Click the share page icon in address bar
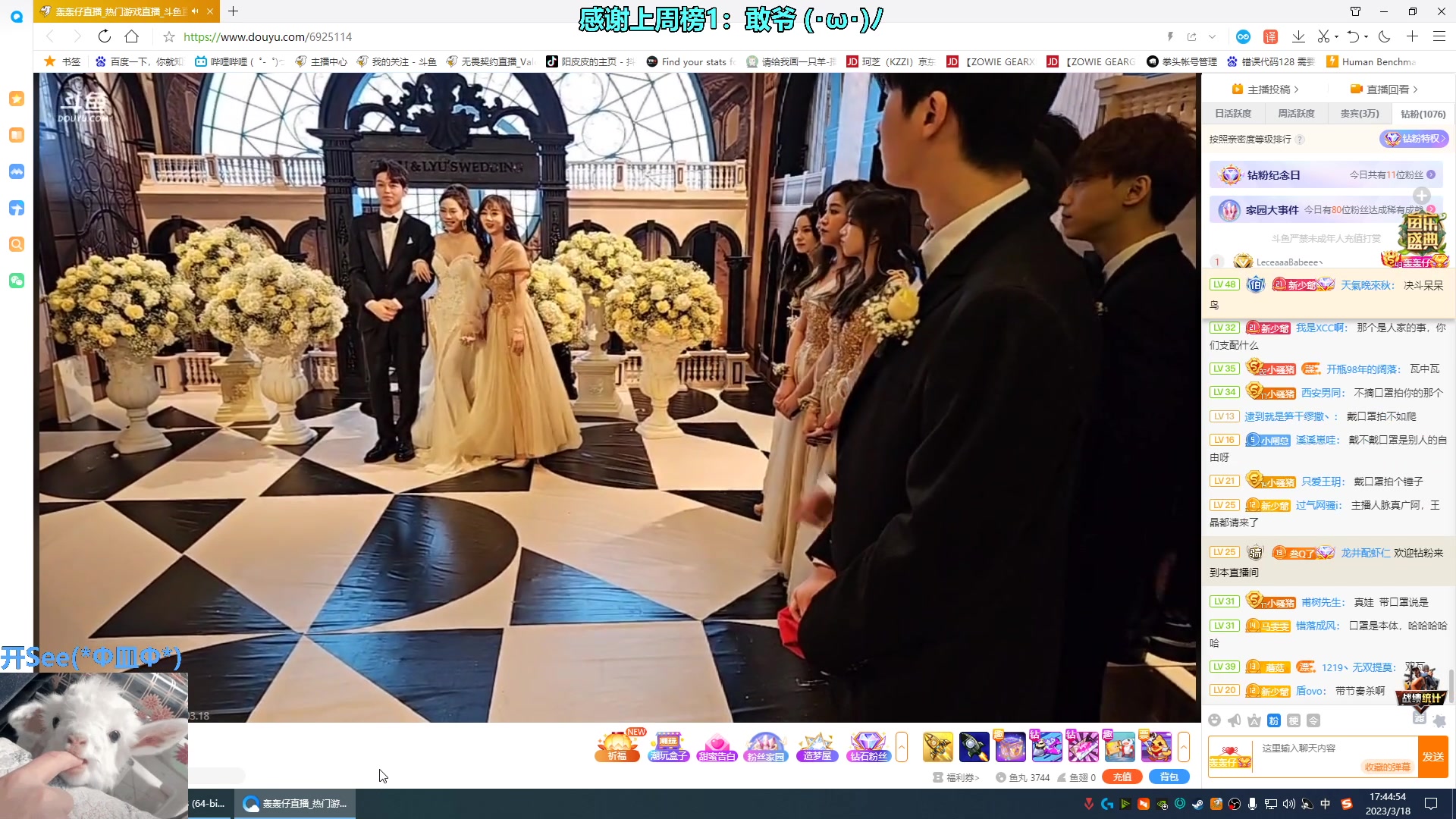Screen dimensions: 1456x819 pyautogui.click(x=1191, y=36)
